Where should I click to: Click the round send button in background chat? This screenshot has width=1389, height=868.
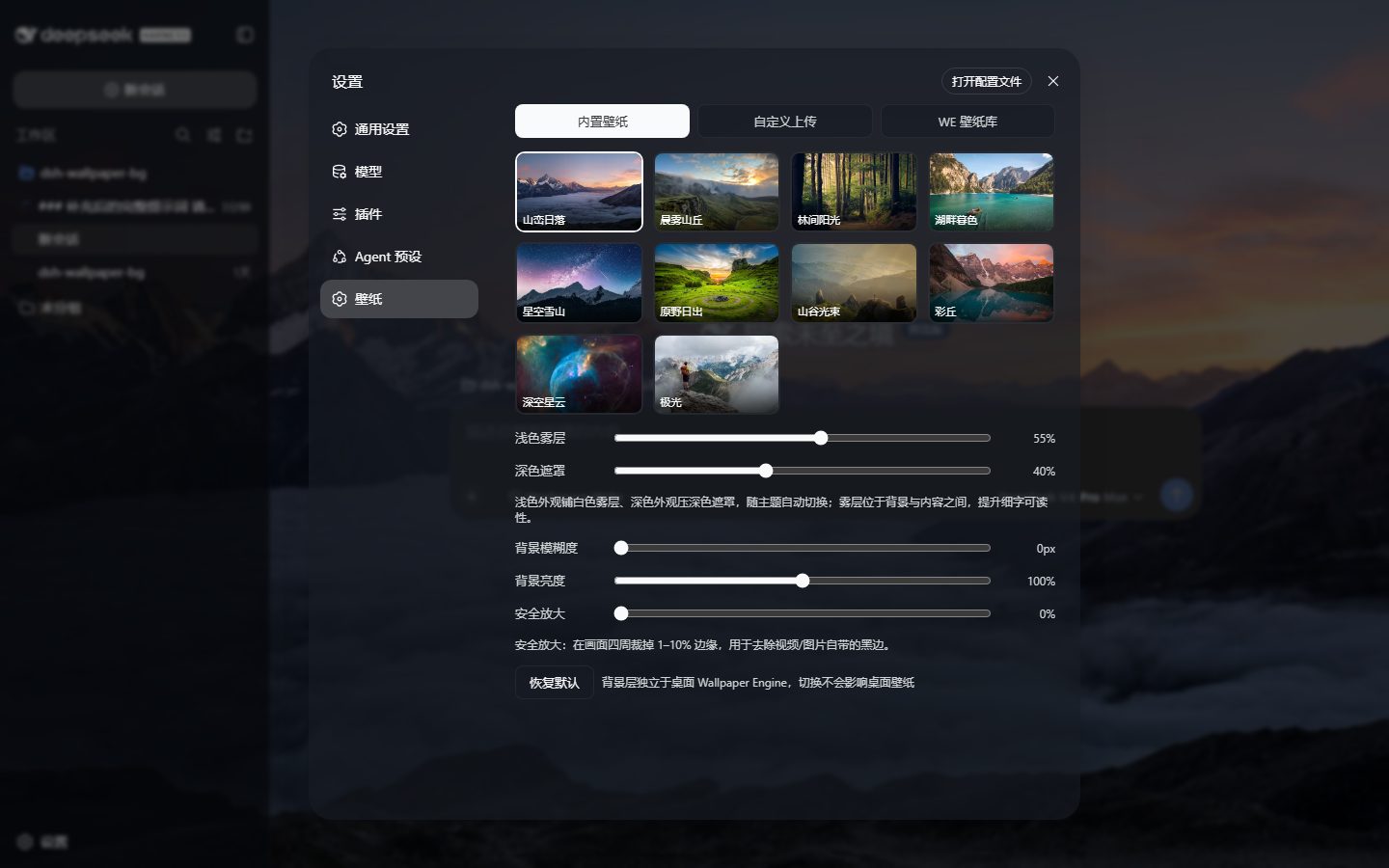[x=1176, y=494]
